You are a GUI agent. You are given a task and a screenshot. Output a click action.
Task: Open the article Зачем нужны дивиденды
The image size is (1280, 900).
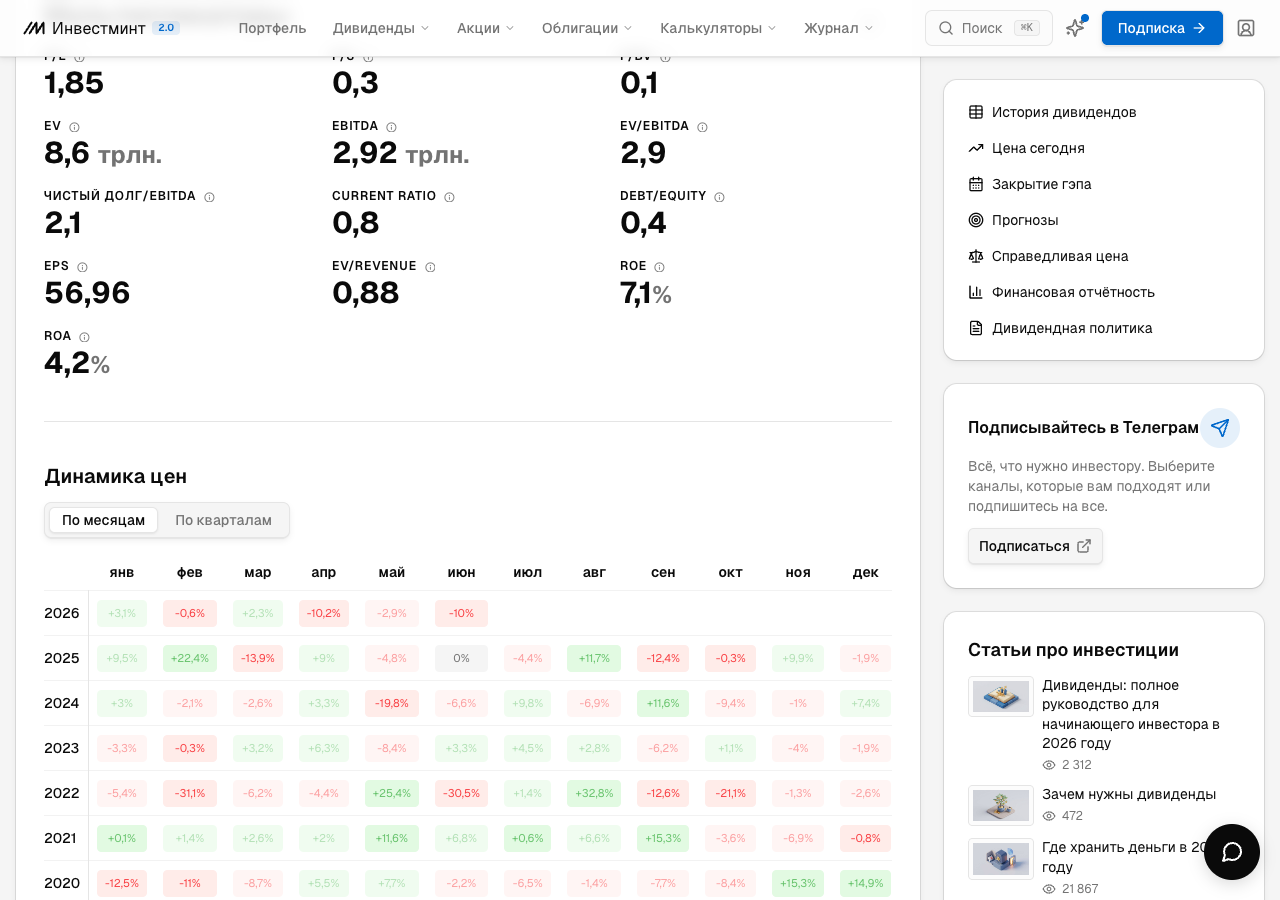pos(1129,794)
